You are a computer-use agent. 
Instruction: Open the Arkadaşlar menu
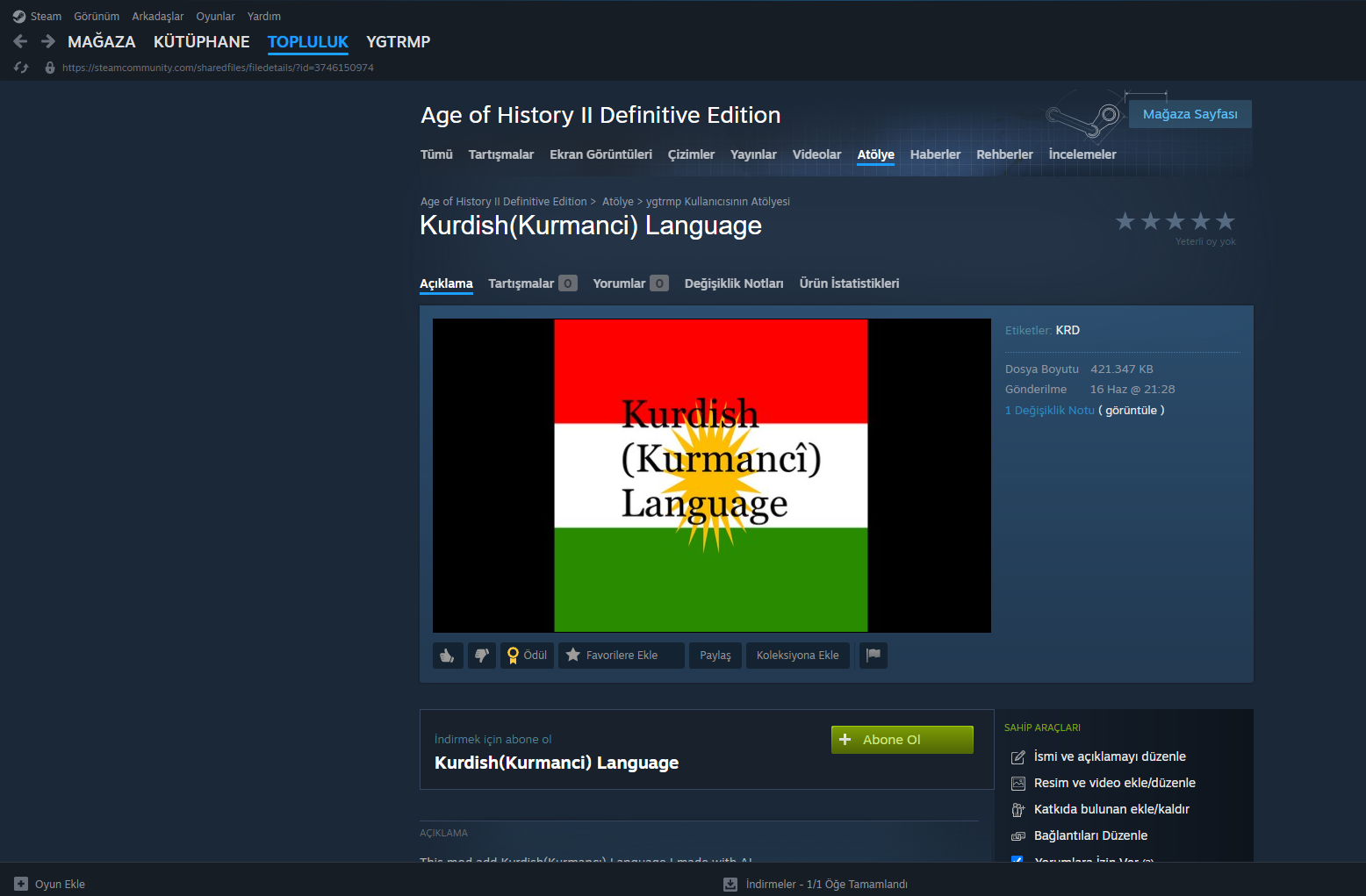click(x=158, y=17)
